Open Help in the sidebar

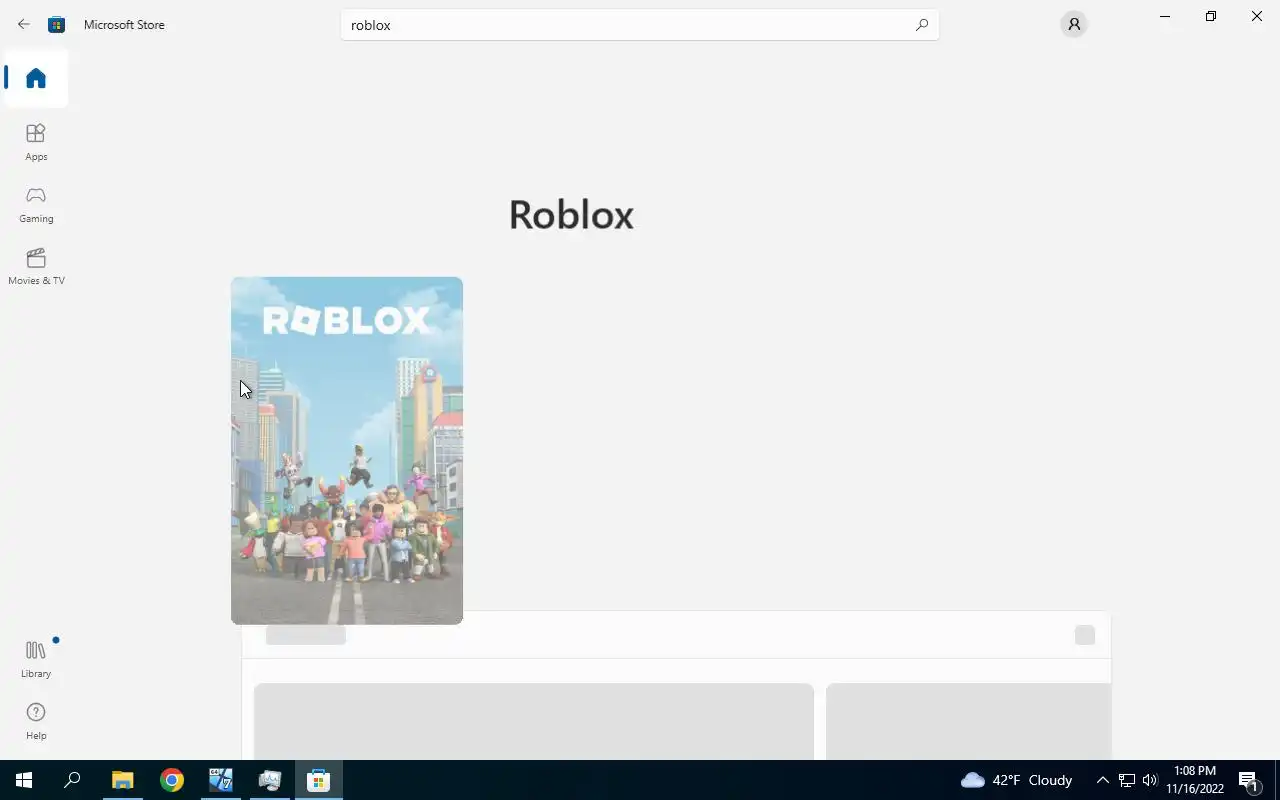coord(36,721)
